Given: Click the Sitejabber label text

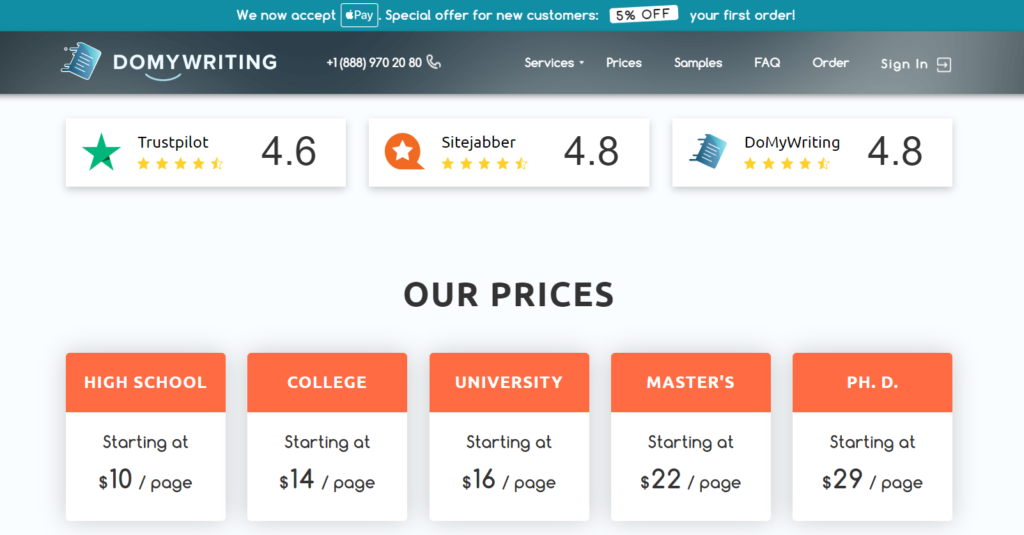Looking at the screenshot, I should click(479, 142).
